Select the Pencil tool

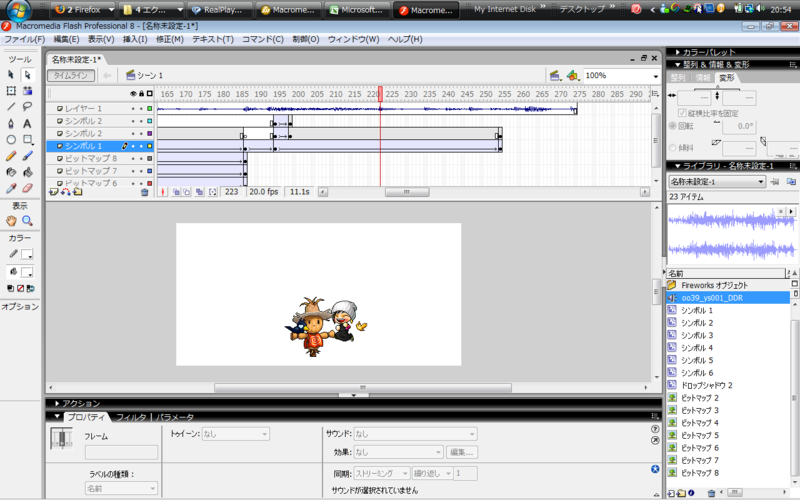[x=11, y=156]
